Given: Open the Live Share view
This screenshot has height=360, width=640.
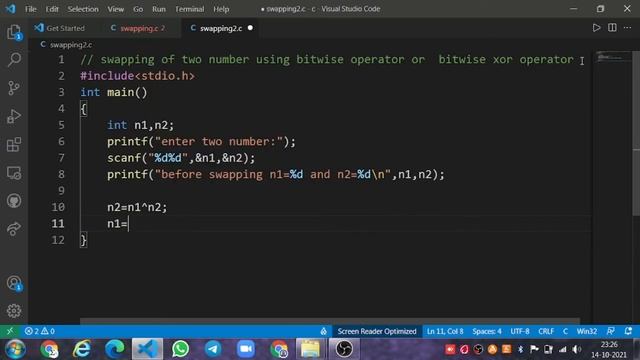Looking at the screenshot, I should [x=14, y=229].
